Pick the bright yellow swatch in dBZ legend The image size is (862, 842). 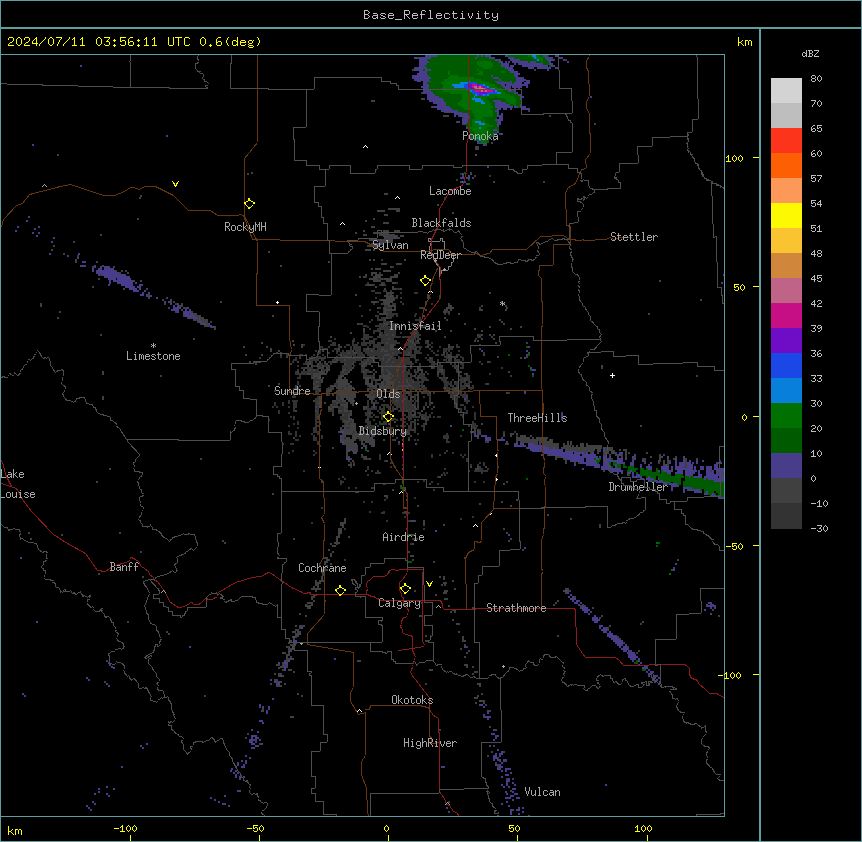pyautogui.click(x=786, y=215)
